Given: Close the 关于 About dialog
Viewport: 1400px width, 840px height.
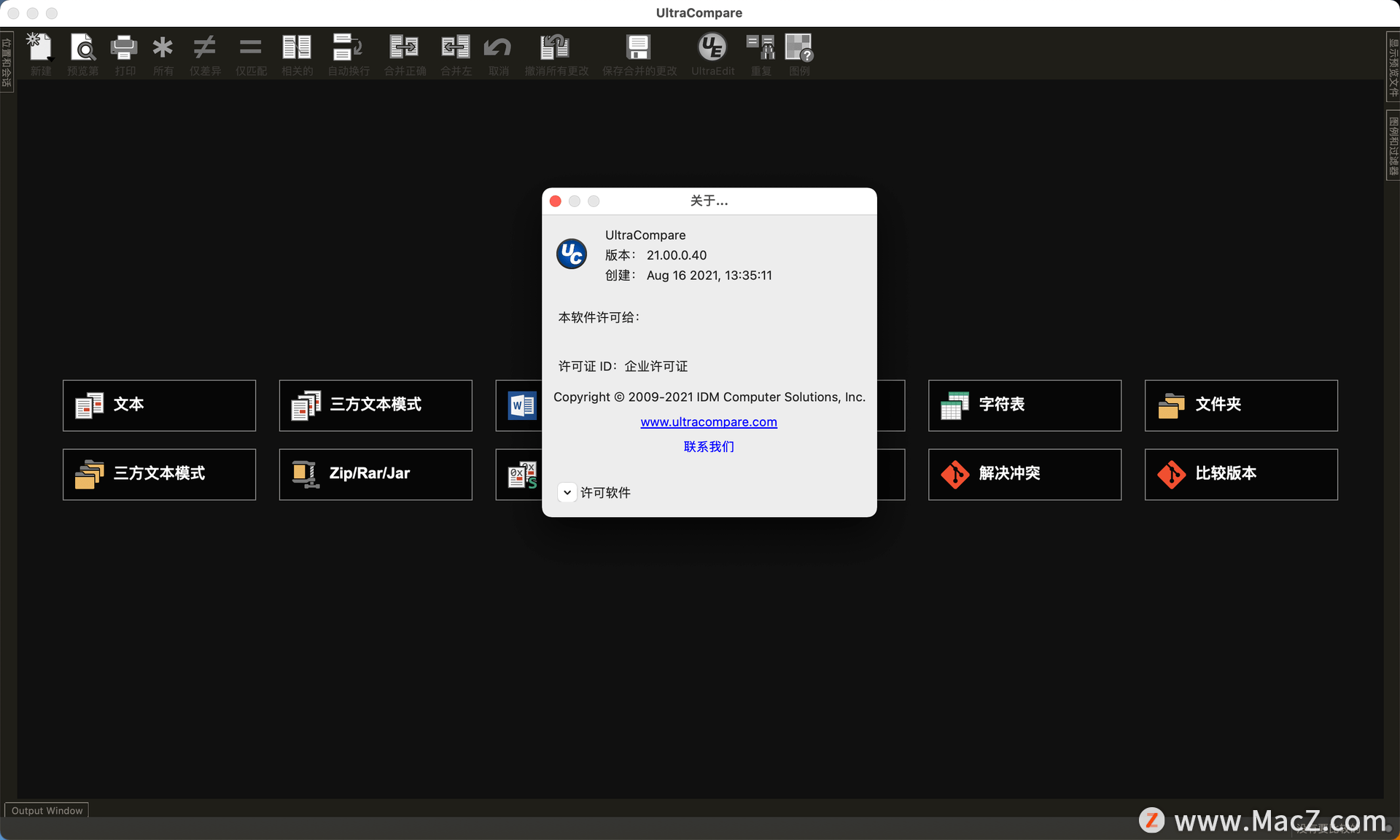Looking at the screenshot, I should [x=556, y=201].
